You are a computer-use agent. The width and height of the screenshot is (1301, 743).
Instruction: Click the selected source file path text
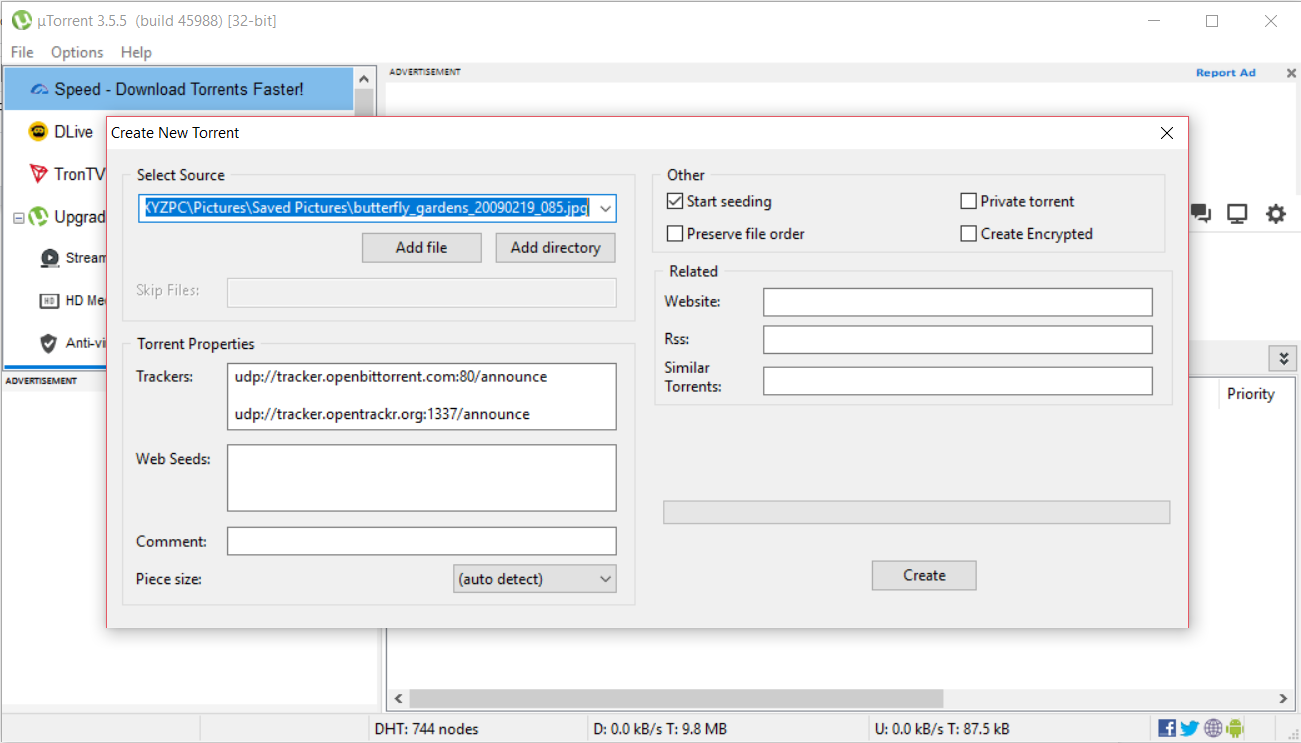point(366,208)
